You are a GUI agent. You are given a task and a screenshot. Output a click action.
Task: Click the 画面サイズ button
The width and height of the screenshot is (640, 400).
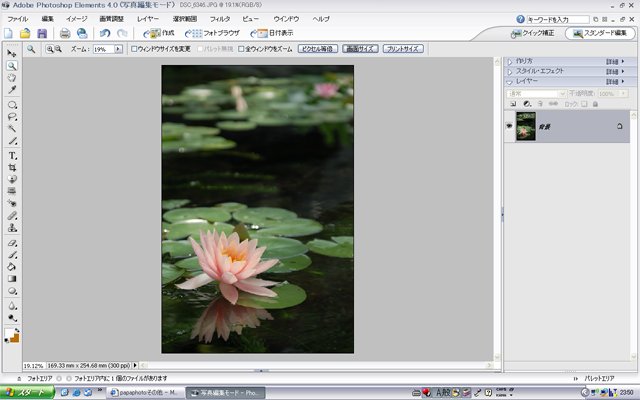click(360, 49)
